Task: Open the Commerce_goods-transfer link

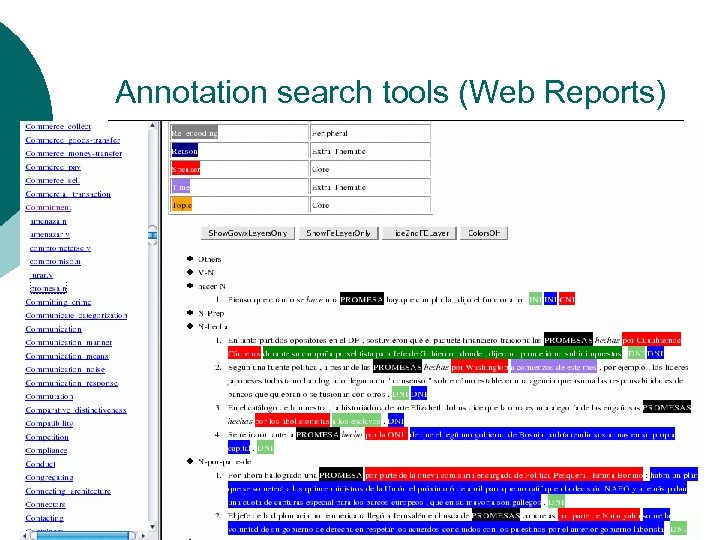Action: pyautogui.click(x=73, y=140)
